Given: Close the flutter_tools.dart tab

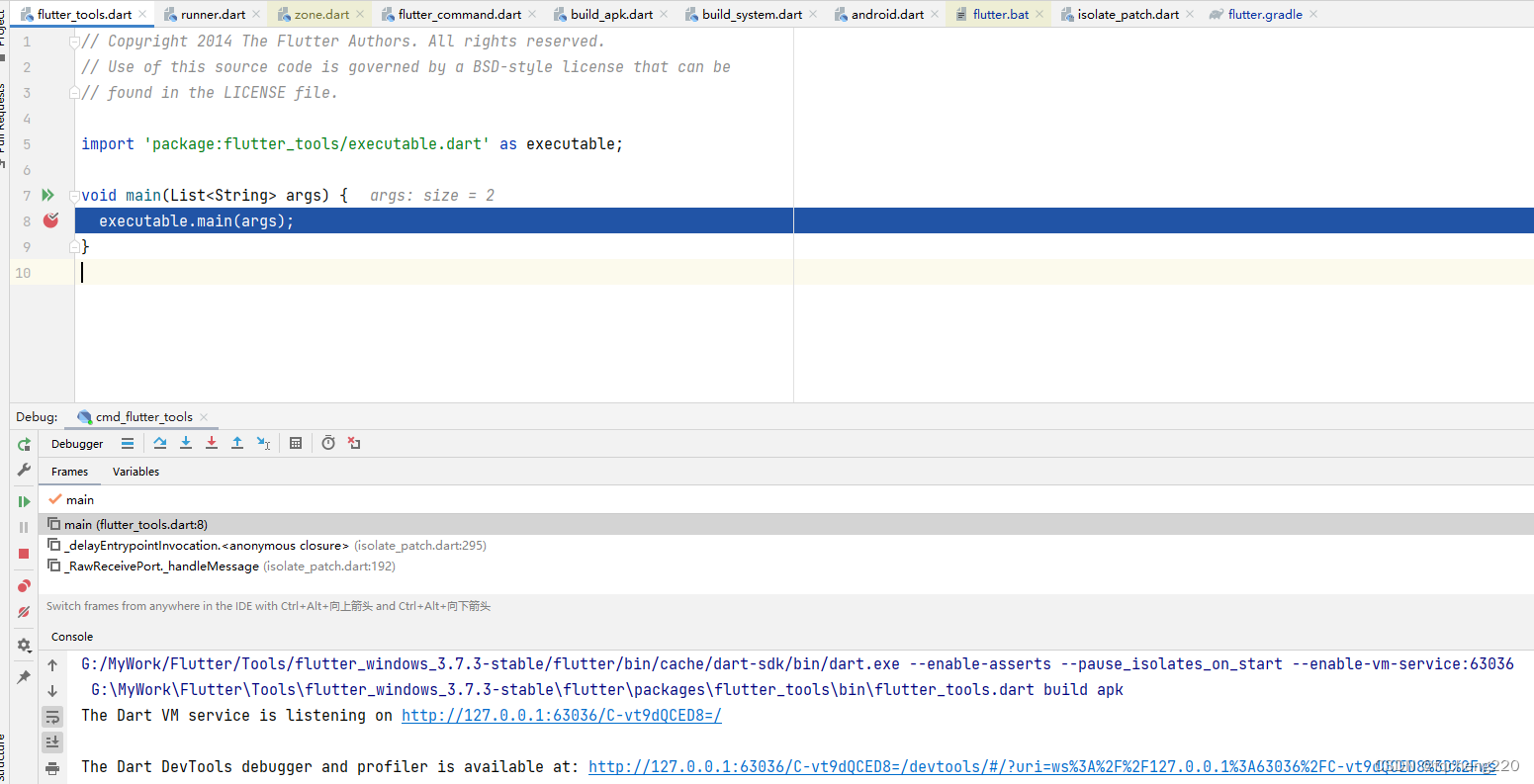Looking at the screenshot, I should [x=143, y=14].
